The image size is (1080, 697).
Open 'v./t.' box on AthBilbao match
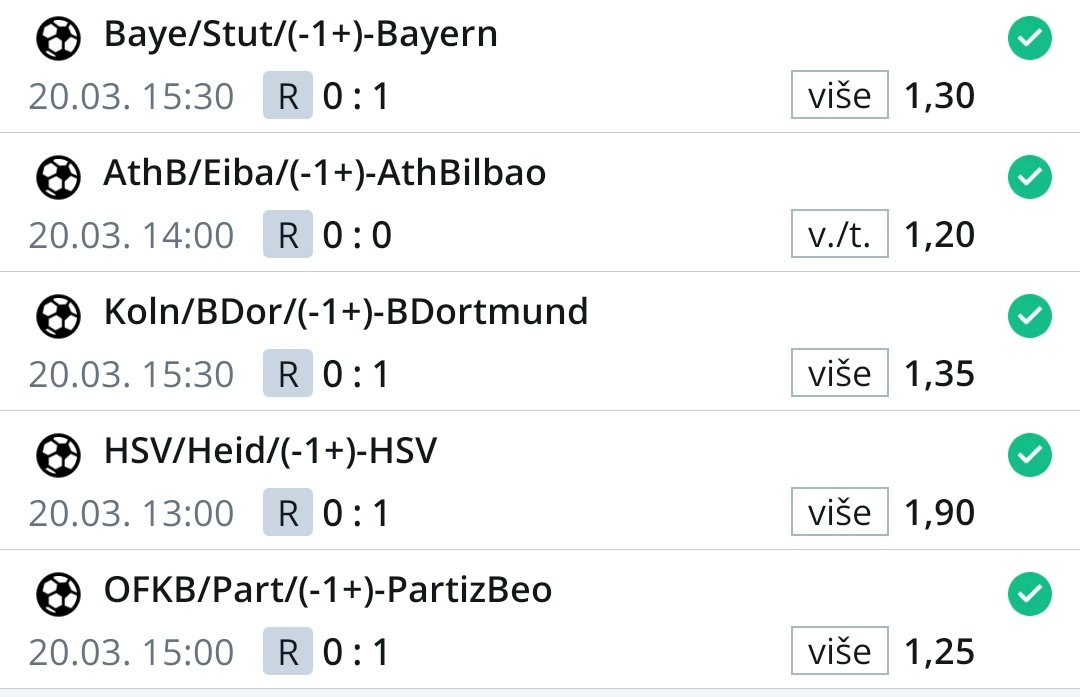(840, 233)
